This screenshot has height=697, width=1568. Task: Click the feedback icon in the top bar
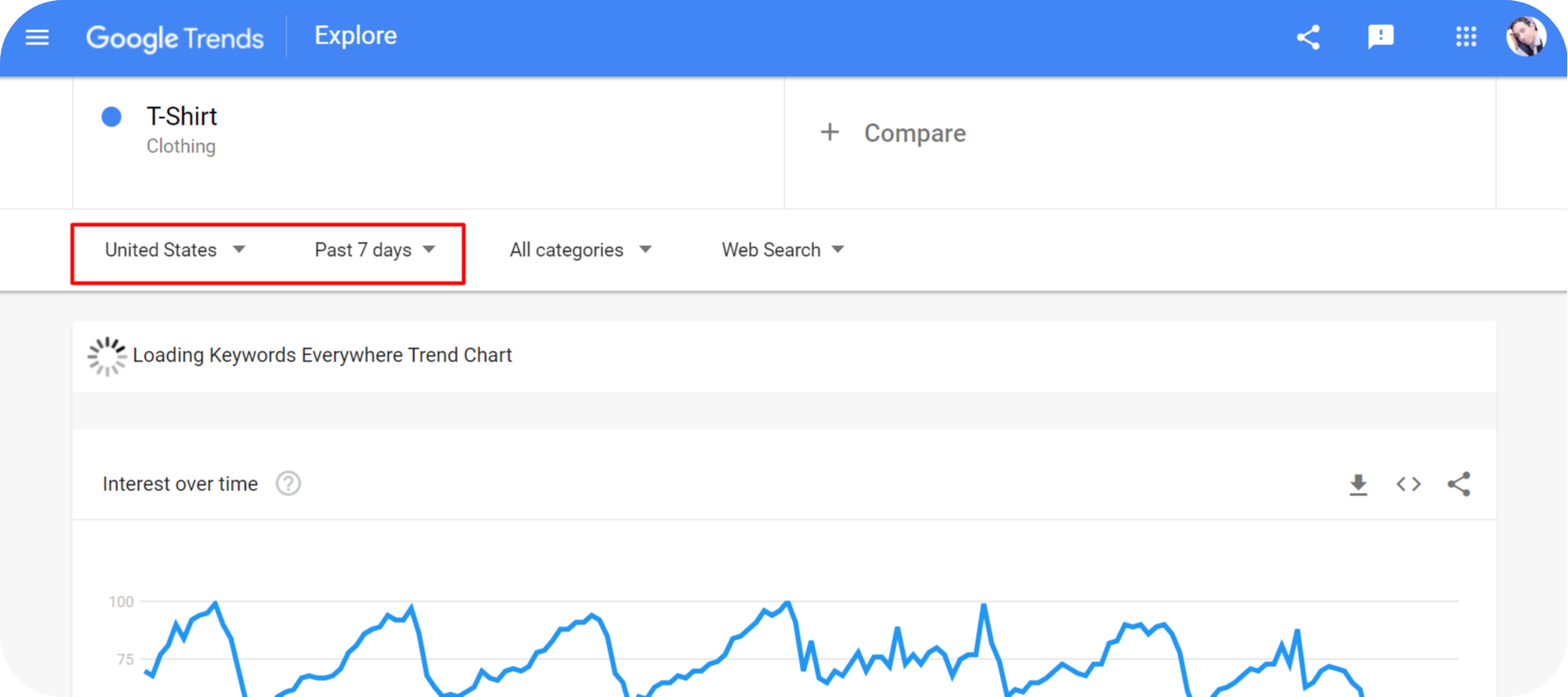(x=1381, y=37)
